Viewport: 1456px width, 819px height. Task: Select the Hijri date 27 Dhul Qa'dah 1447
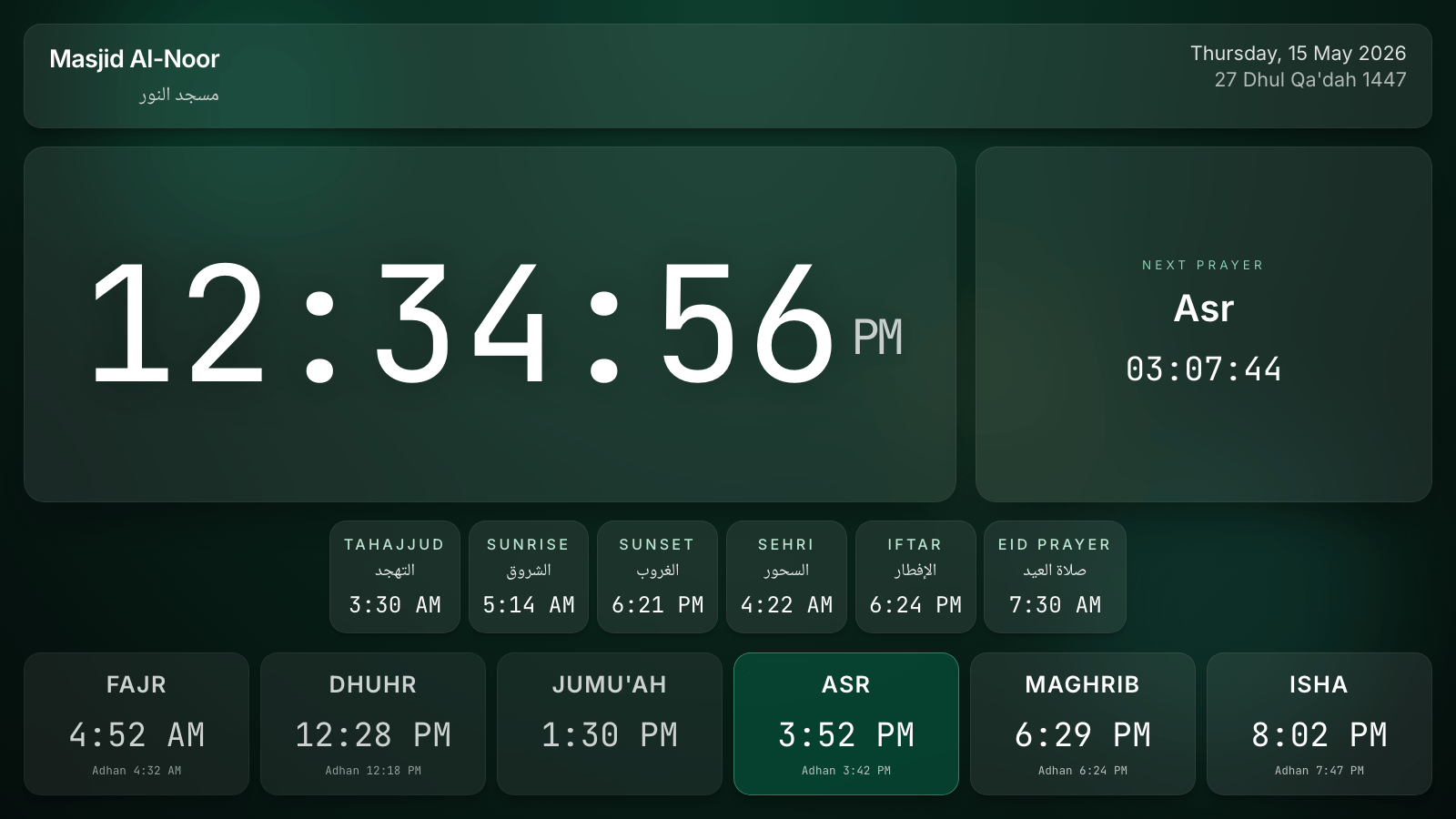1310,80
